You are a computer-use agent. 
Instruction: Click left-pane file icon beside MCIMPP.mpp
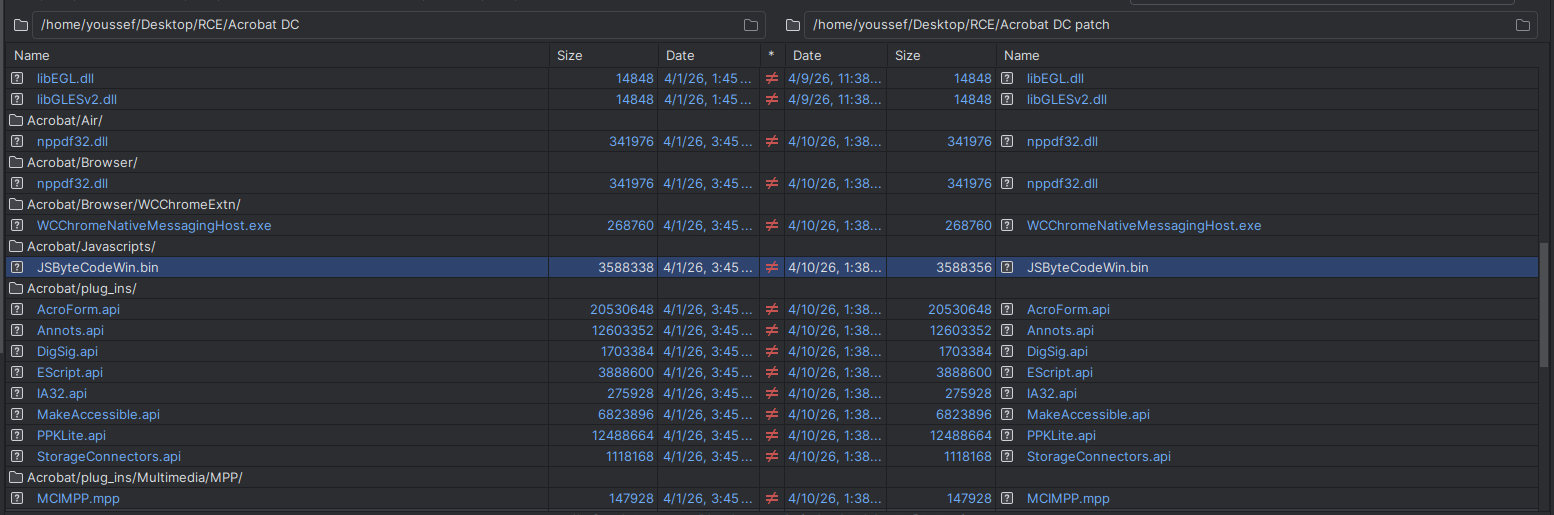point(17,498)
